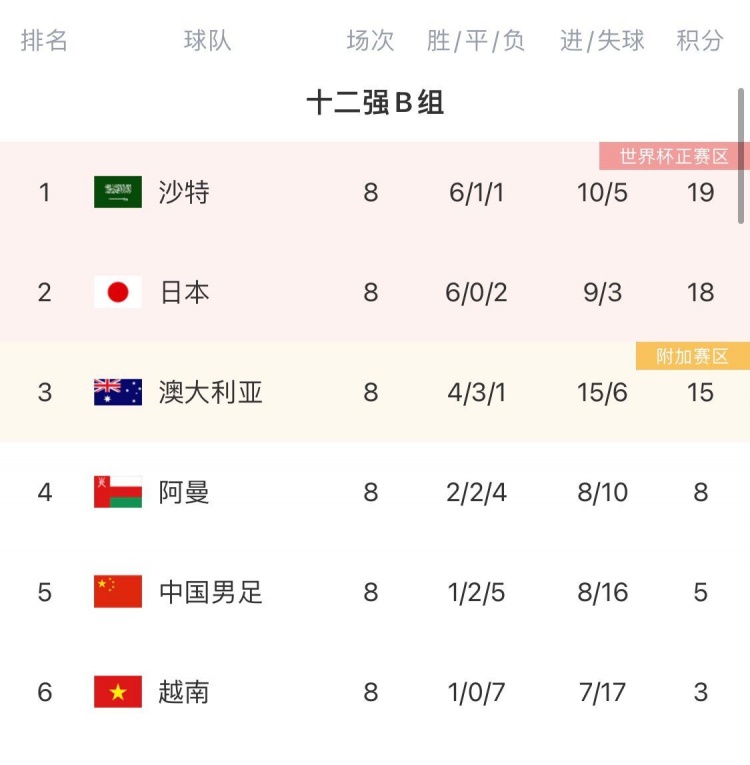The image size is (750, 765).
Task: Click the 世界杯正赛区 red label
Action: [674, 156]
